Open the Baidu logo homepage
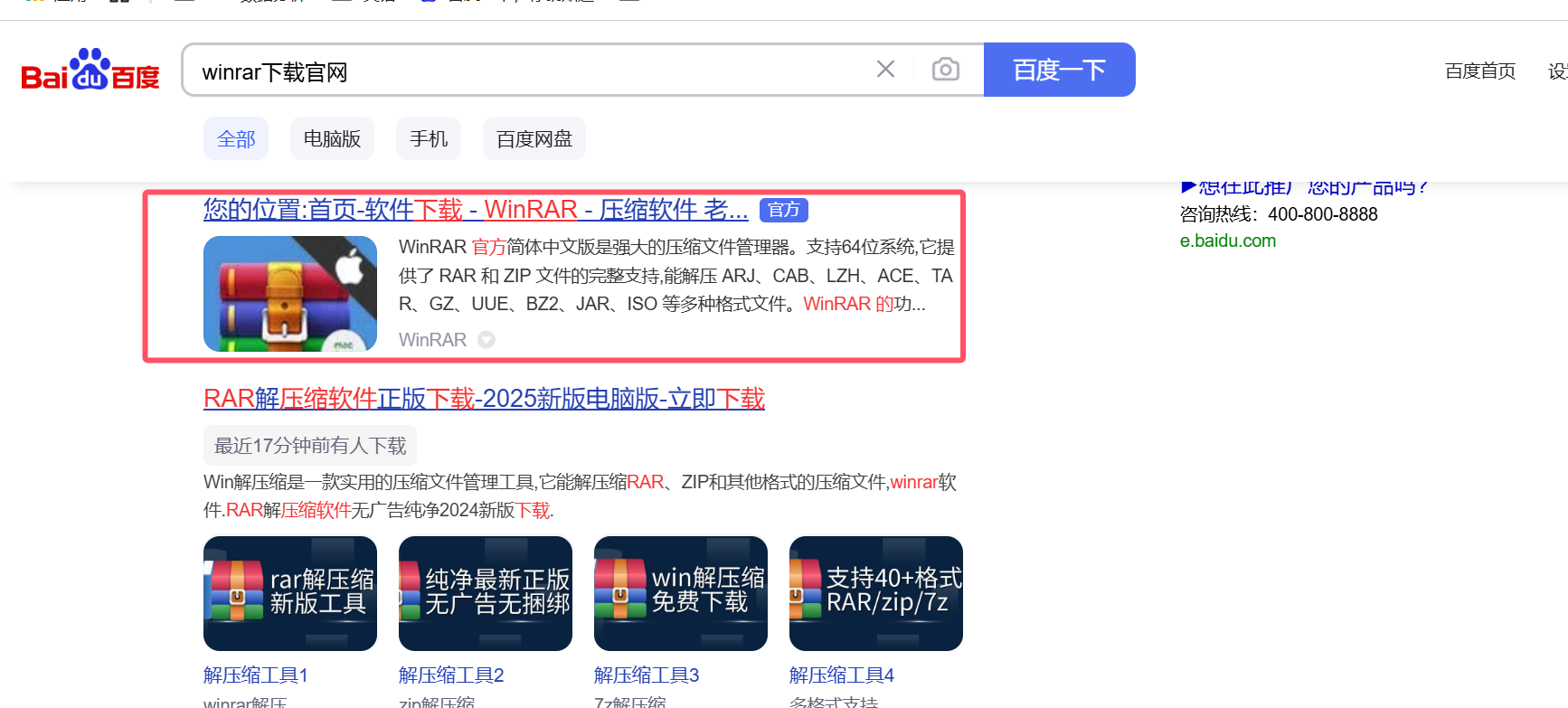The image size is (1568, 708). (90, 70)
